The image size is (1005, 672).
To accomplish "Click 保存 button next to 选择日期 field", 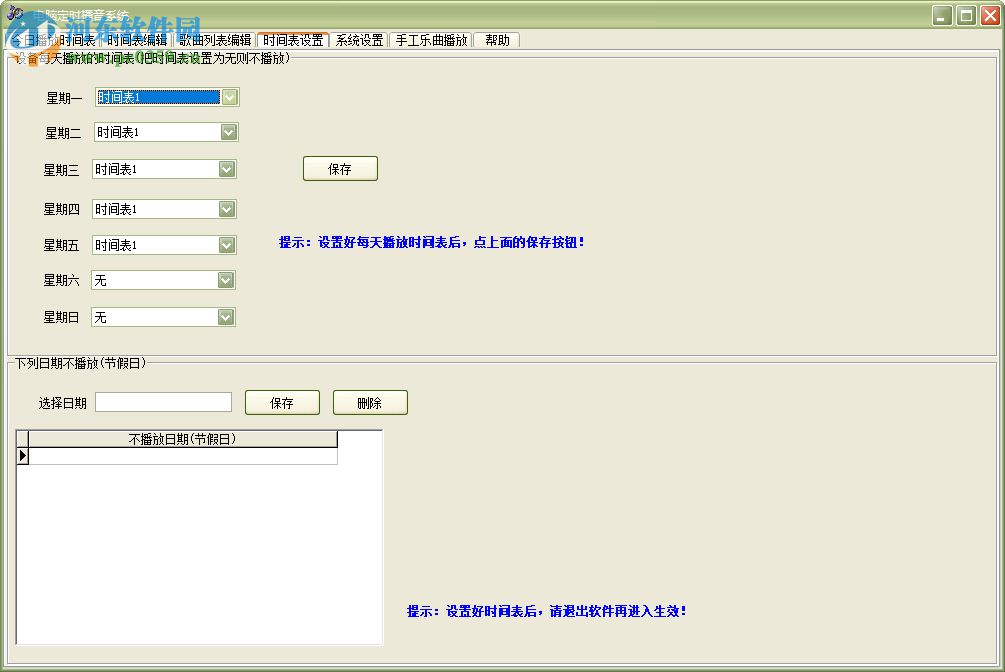I will pos(282,403).
